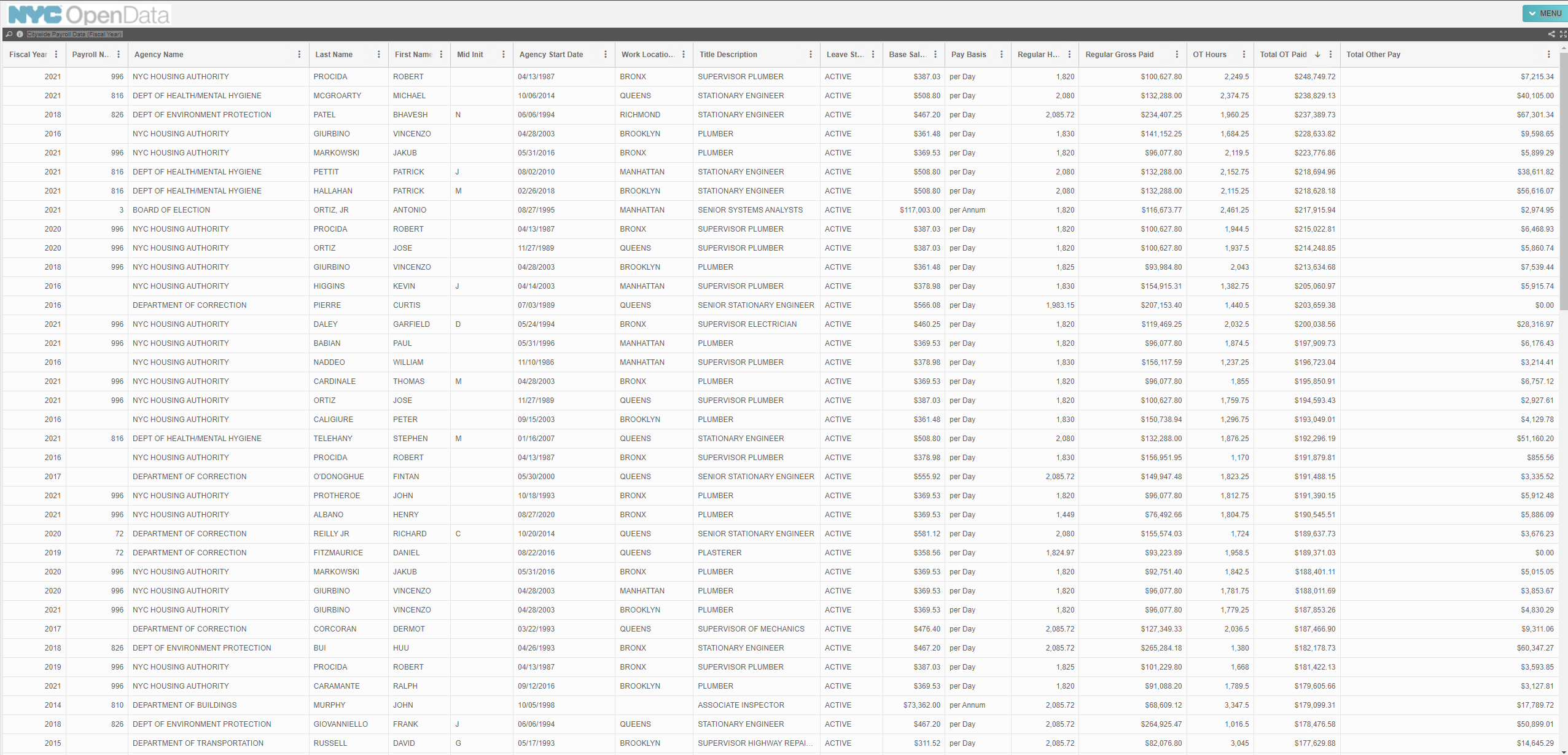
Task: Open Agency Name column options dots
Action: 299,55
